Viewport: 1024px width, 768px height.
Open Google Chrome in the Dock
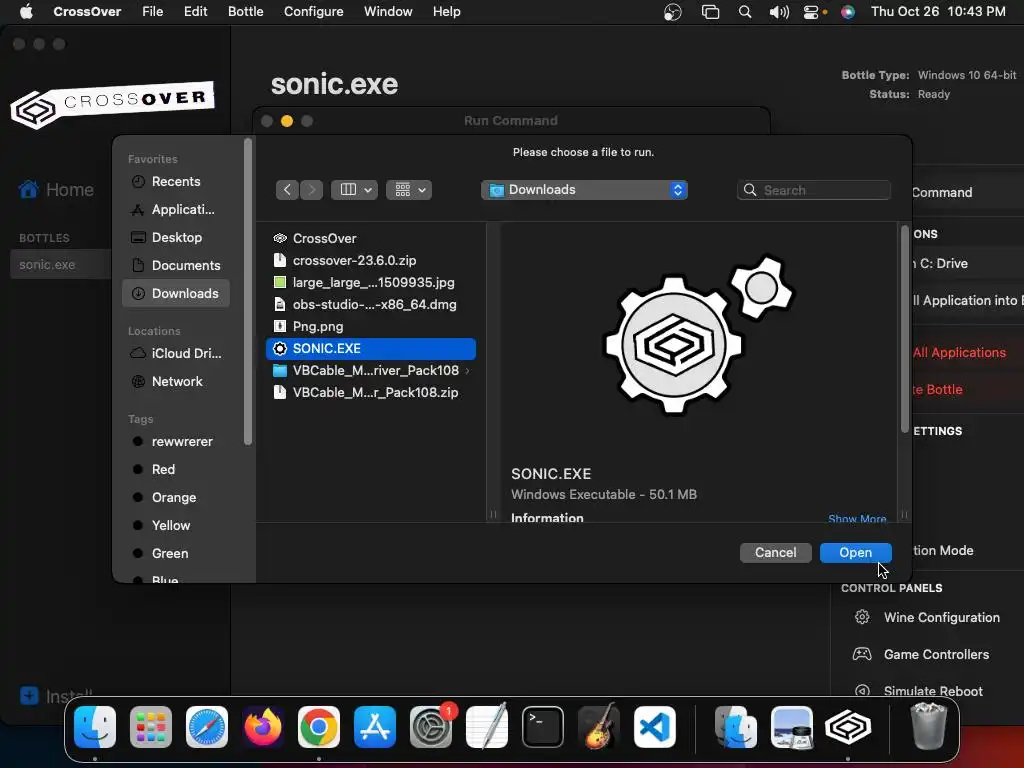pyautogui.click(x=319, y=727)
